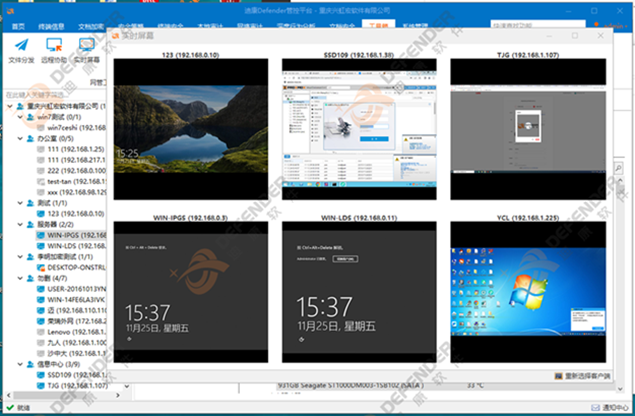Collapse the 信息中心 (3/9) group
635x416 pixels.
pos(17,364)
